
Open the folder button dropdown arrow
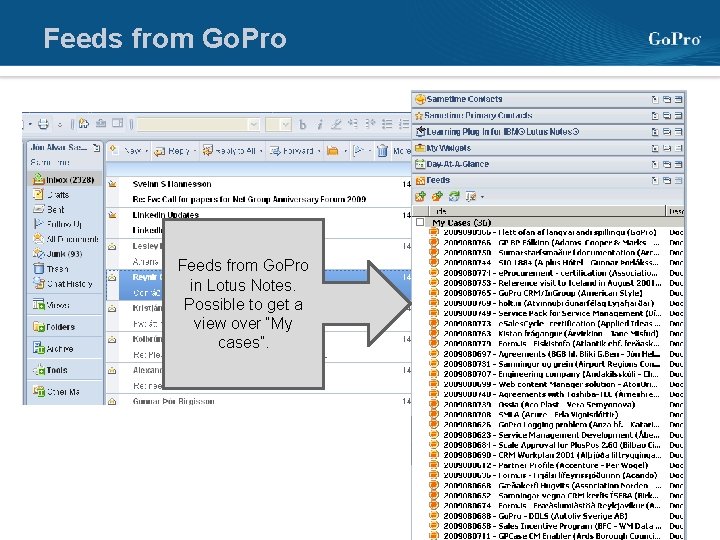(x=346, y=151)
